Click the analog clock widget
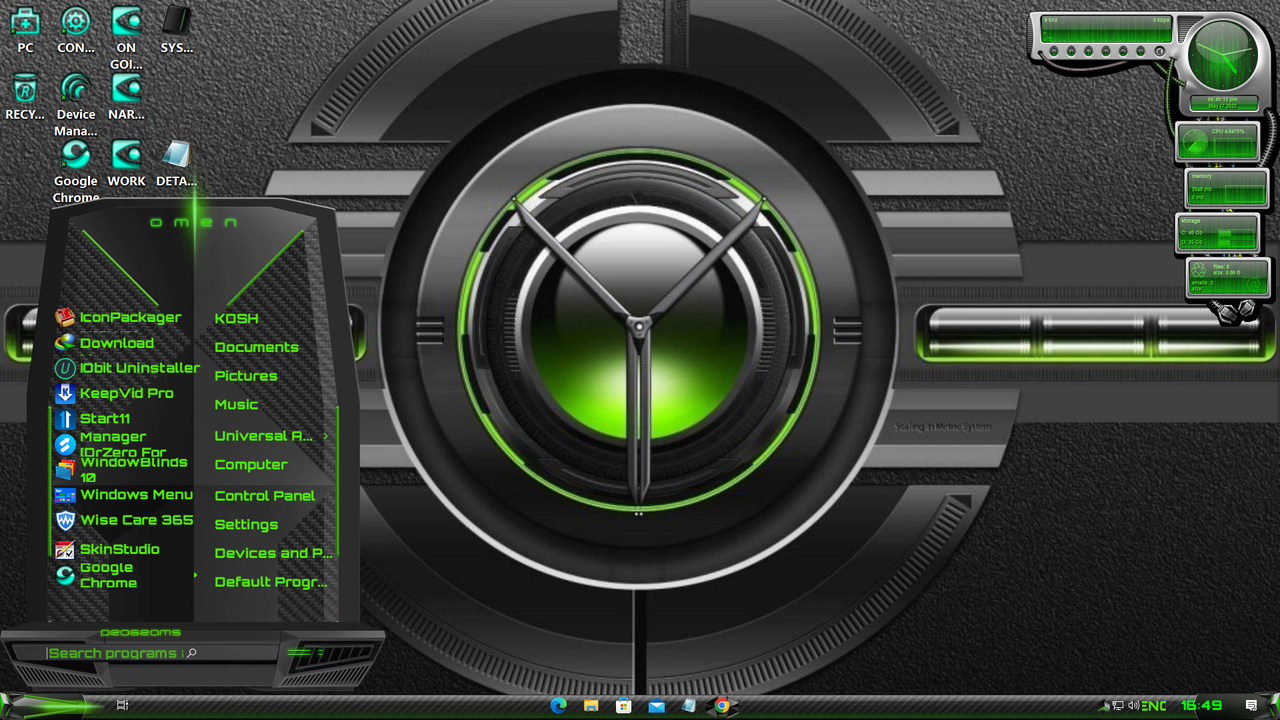The image size is (1280, 720). (1222, 54)
